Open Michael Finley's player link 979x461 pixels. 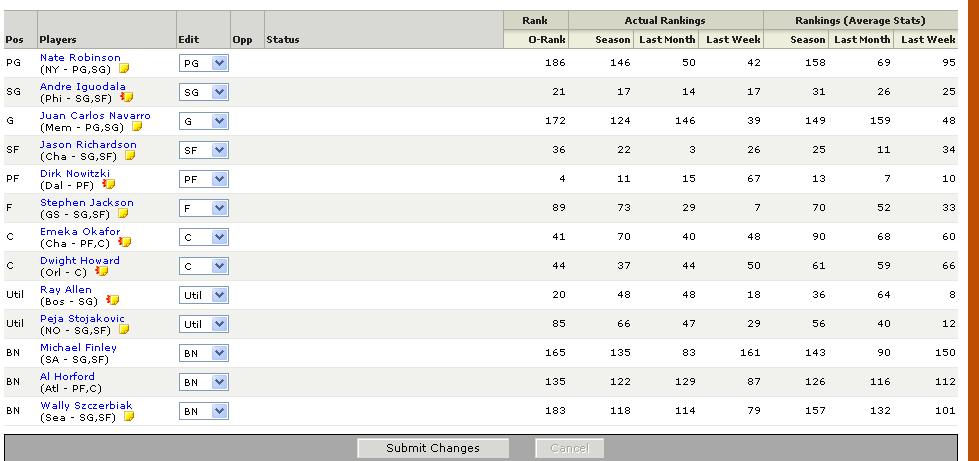tap(78, 347)
